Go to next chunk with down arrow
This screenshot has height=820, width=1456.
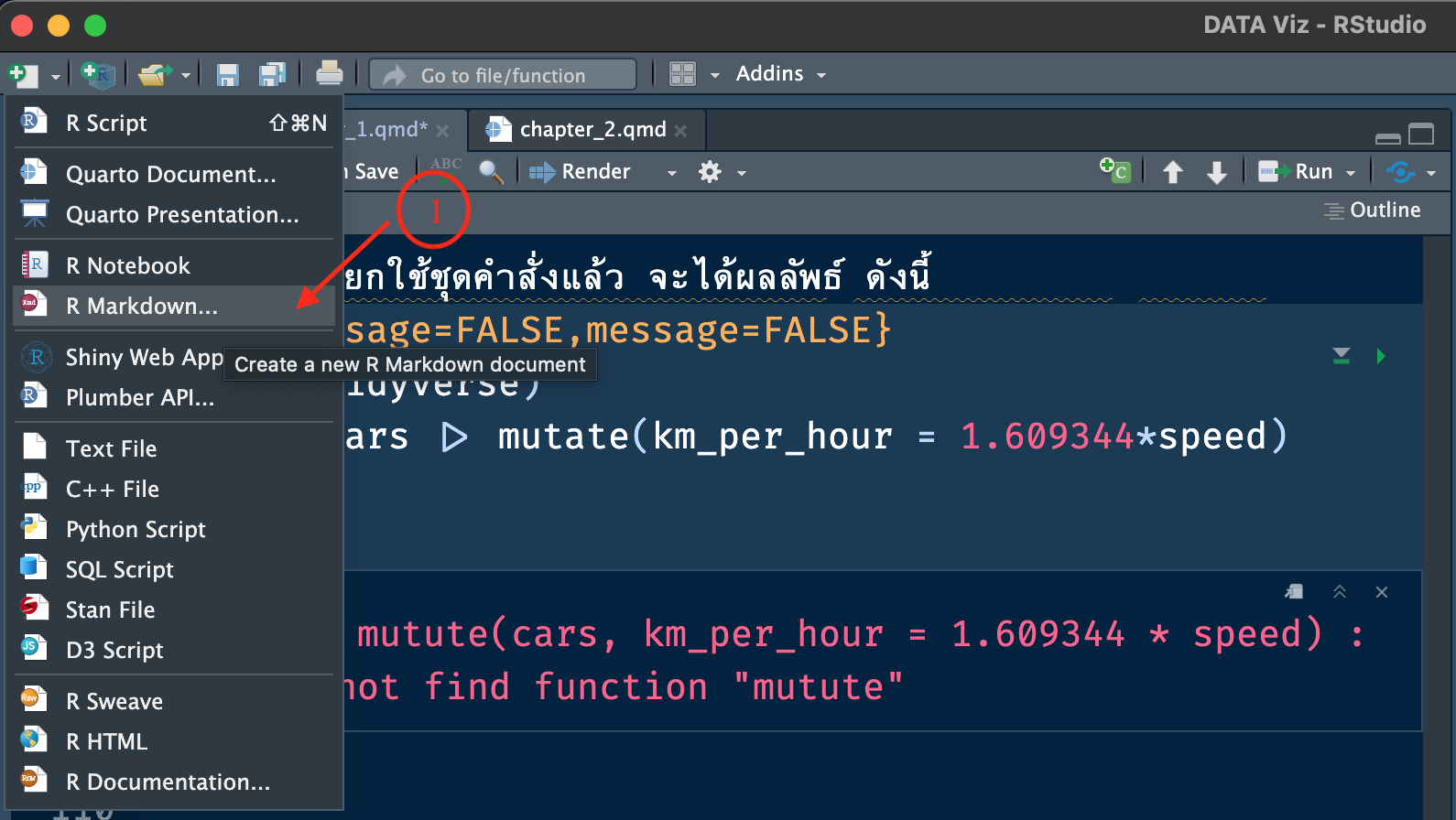click(1216, 172)
